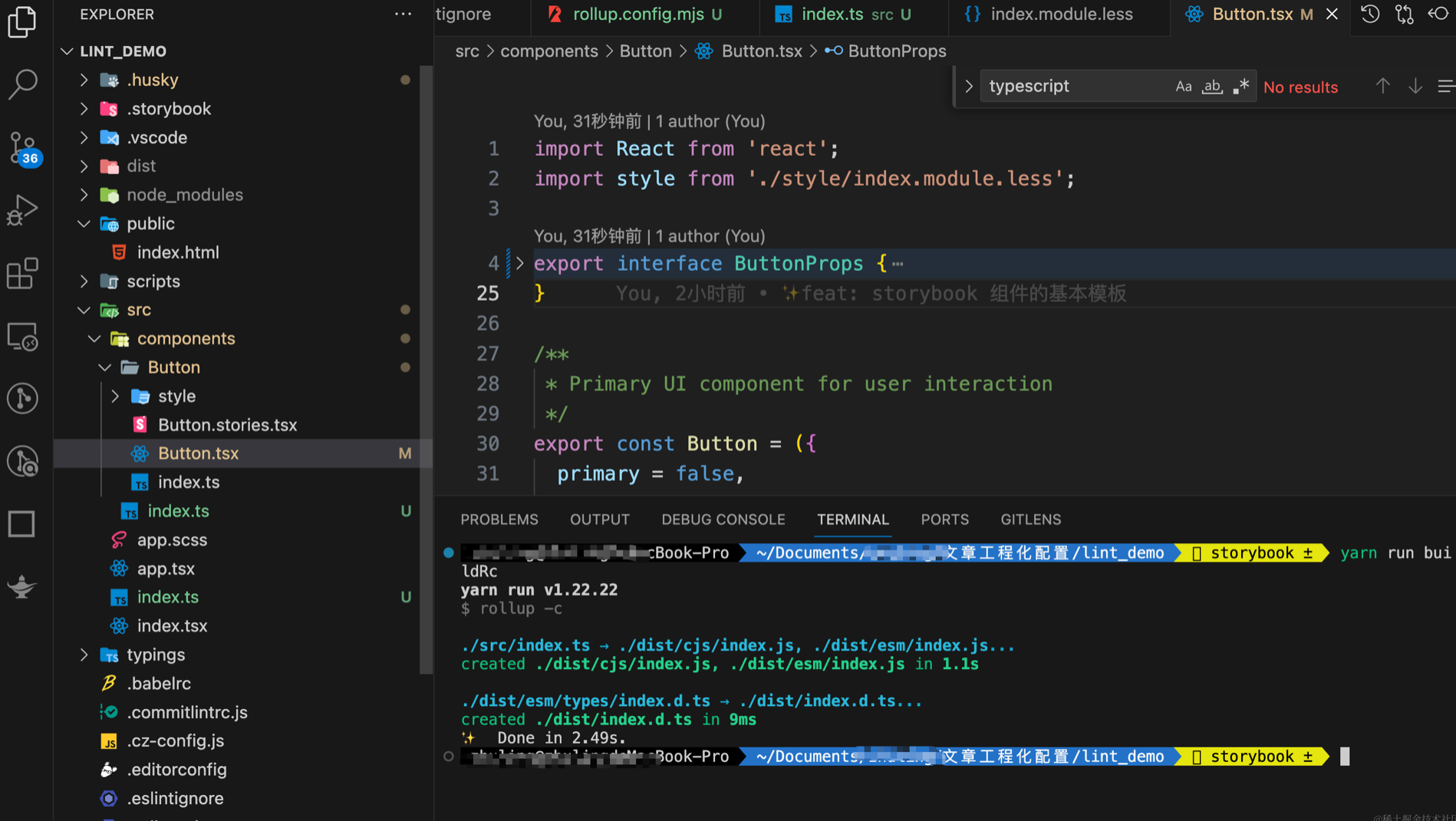1456x821 pixels.
Task: Open file history timeline icon
Action: [1370, 14]
